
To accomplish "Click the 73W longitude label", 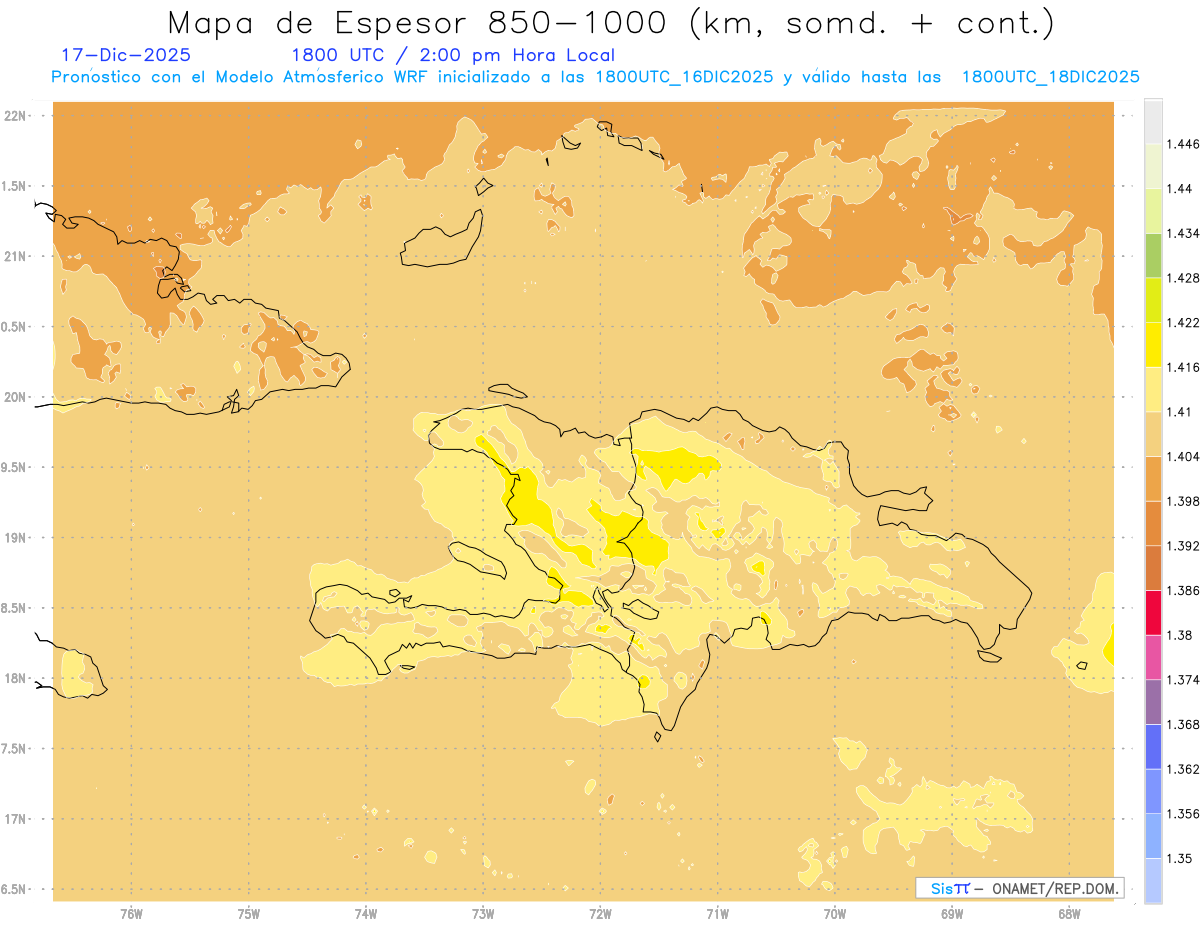I will coord(483,913).
